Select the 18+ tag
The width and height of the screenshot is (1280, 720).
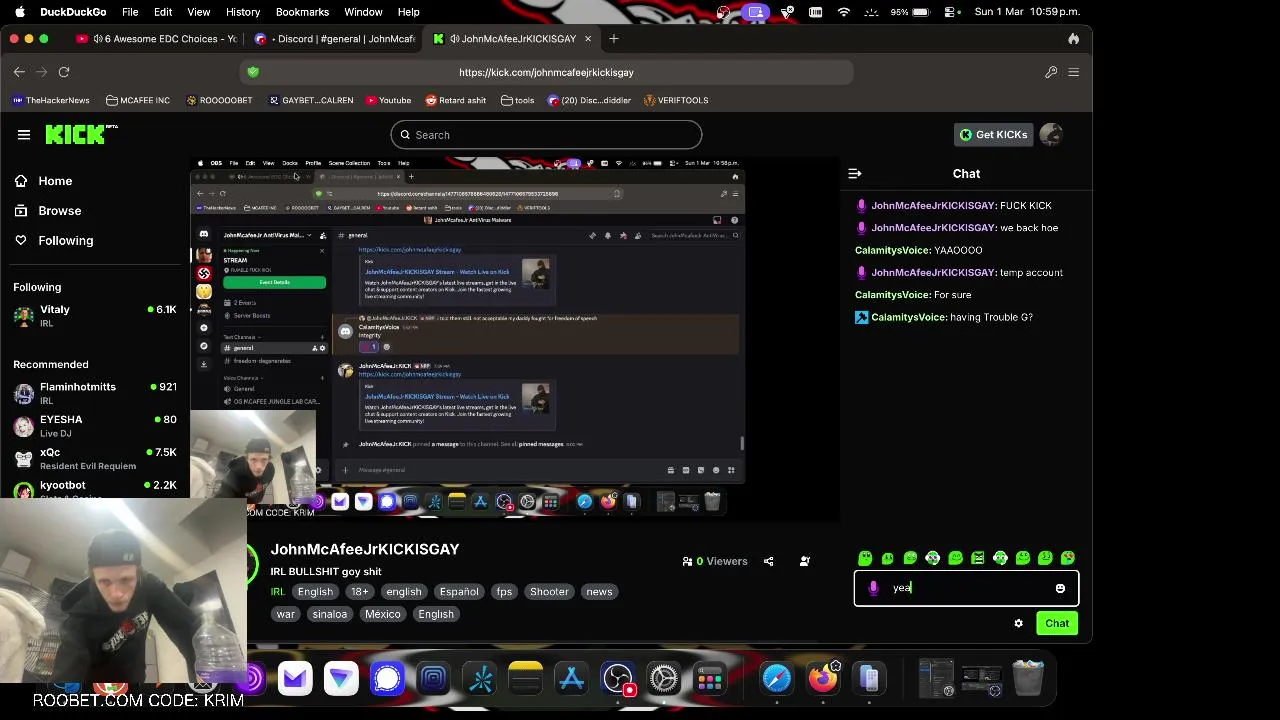point(360,592)
